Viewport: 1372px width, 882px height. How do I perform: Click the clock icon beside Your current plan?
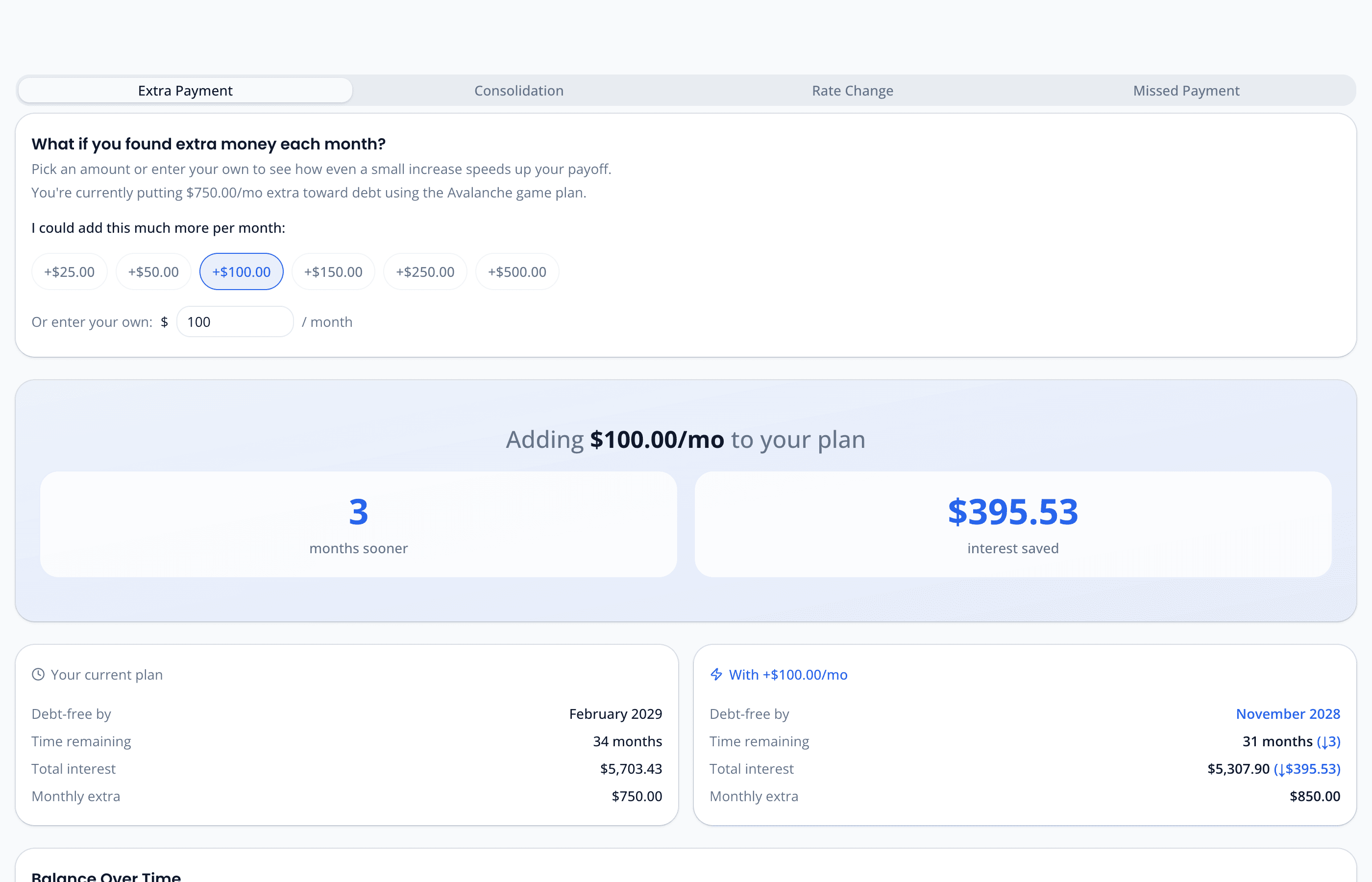click(x=38, y=674)
